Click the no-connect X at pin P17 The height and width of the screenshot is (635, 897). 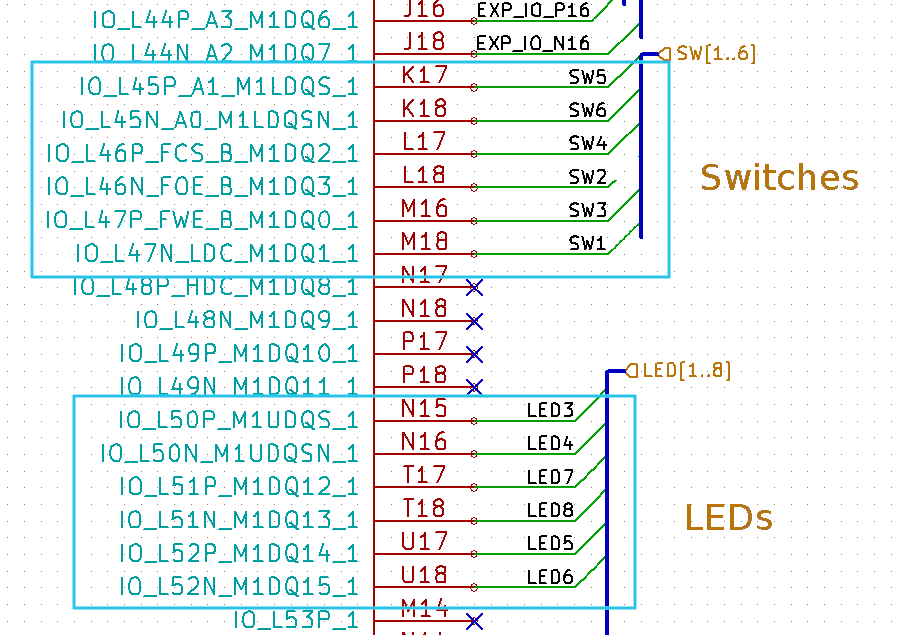(x=474, y=354)
